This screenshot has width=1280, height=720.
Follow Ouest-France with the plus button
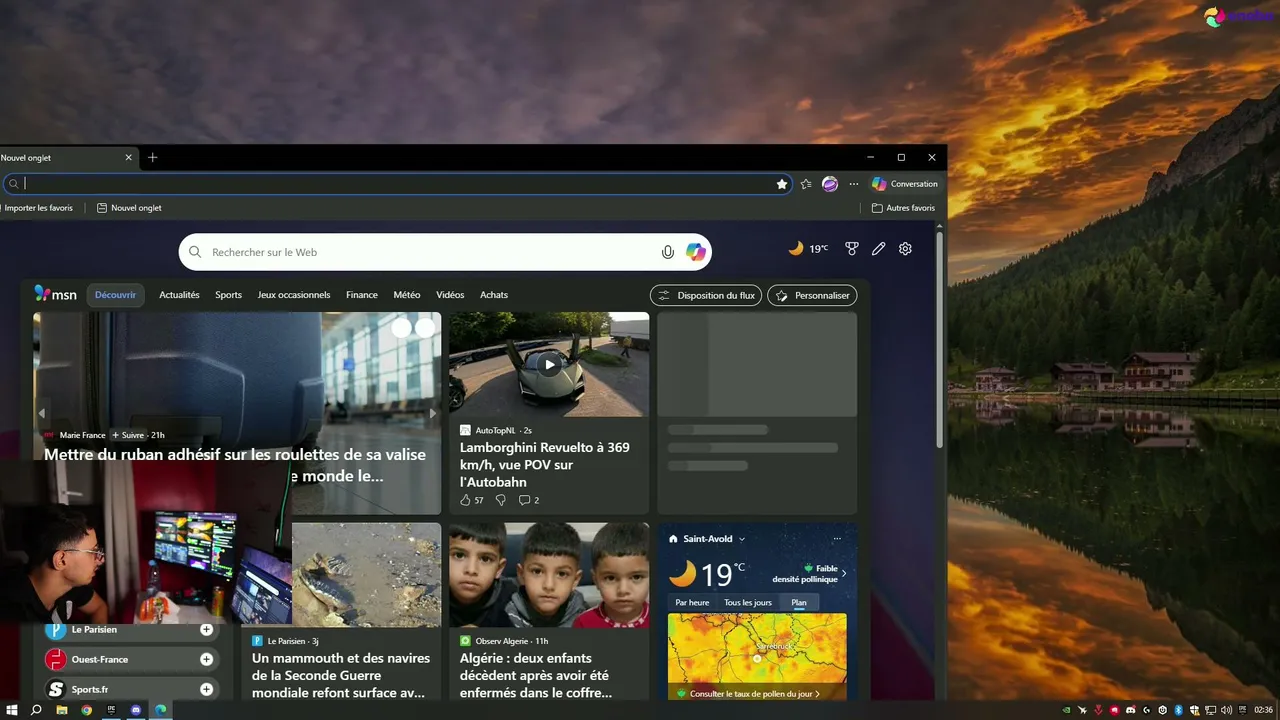point(206,659)
